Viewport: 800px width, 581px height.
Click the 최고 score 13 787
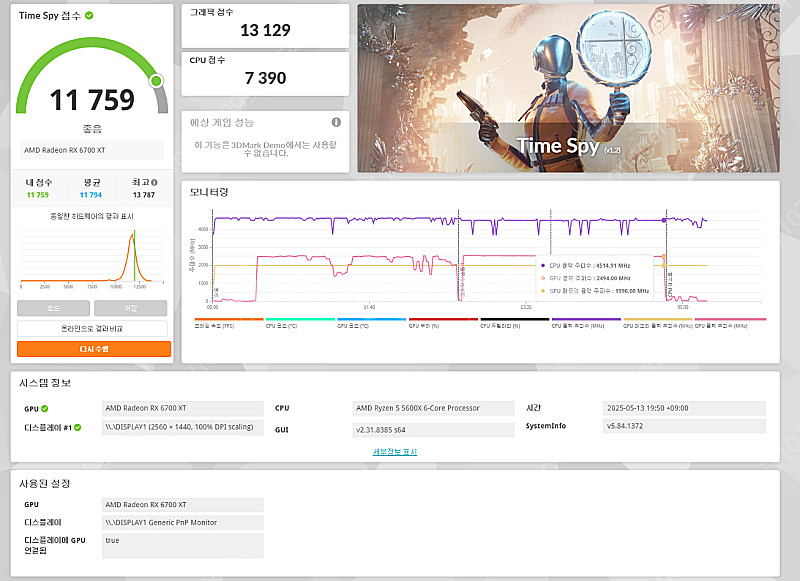(144, 195)
